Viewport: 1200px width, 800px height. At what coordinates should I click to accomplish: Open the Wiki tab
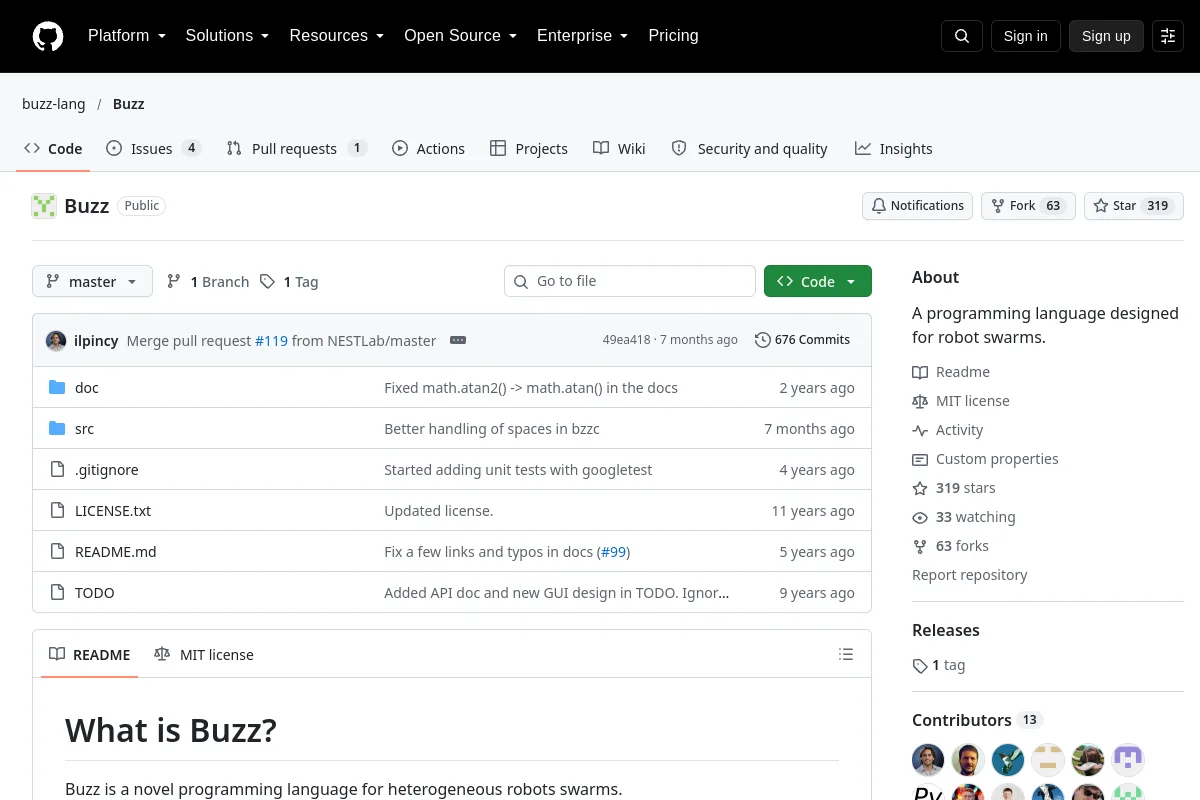[x=619, y=149]
